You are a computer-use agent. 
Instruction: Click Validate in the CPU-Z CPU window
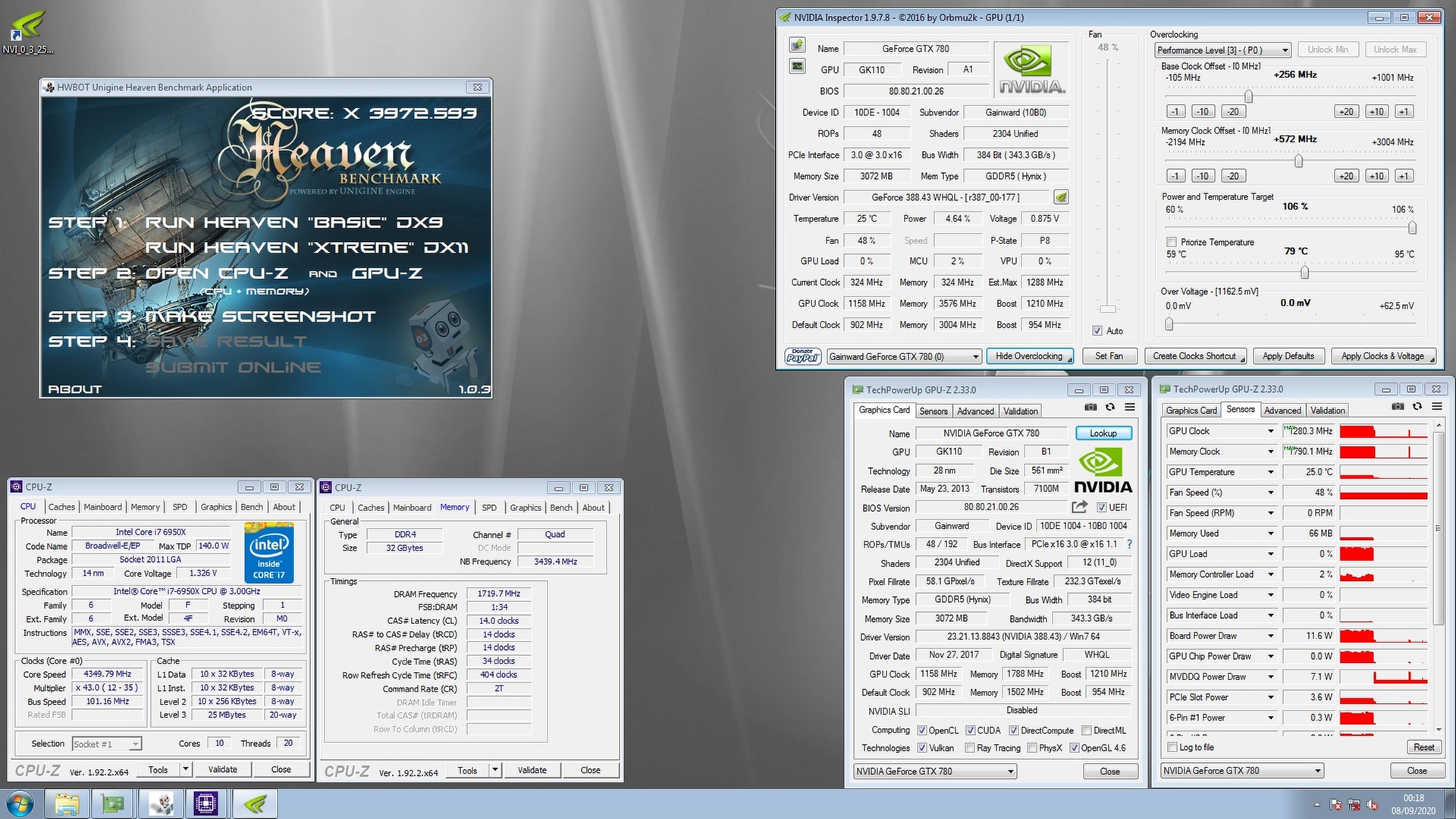click(x=223, y=770)
